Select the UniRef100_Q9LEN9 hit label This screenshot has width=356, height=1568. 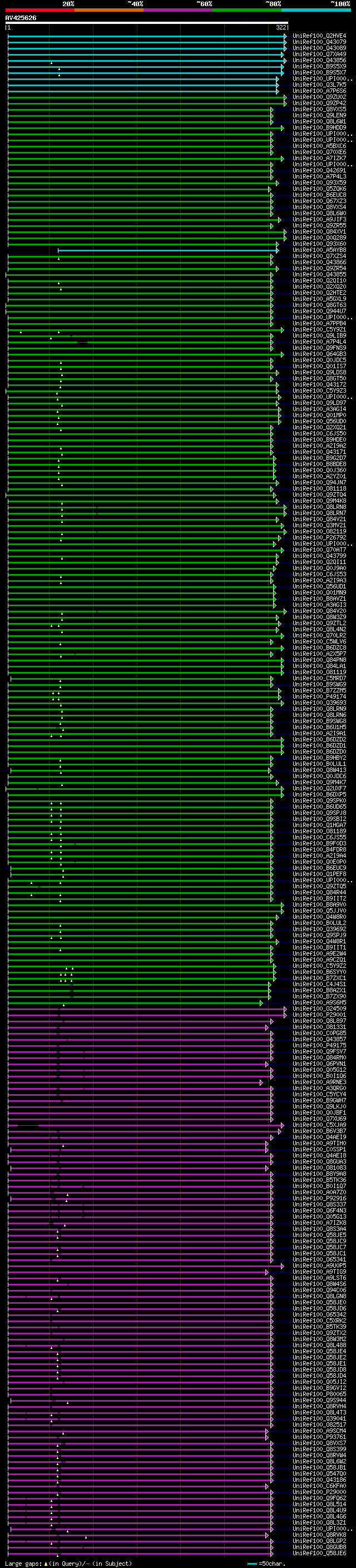tap(319, 116)
